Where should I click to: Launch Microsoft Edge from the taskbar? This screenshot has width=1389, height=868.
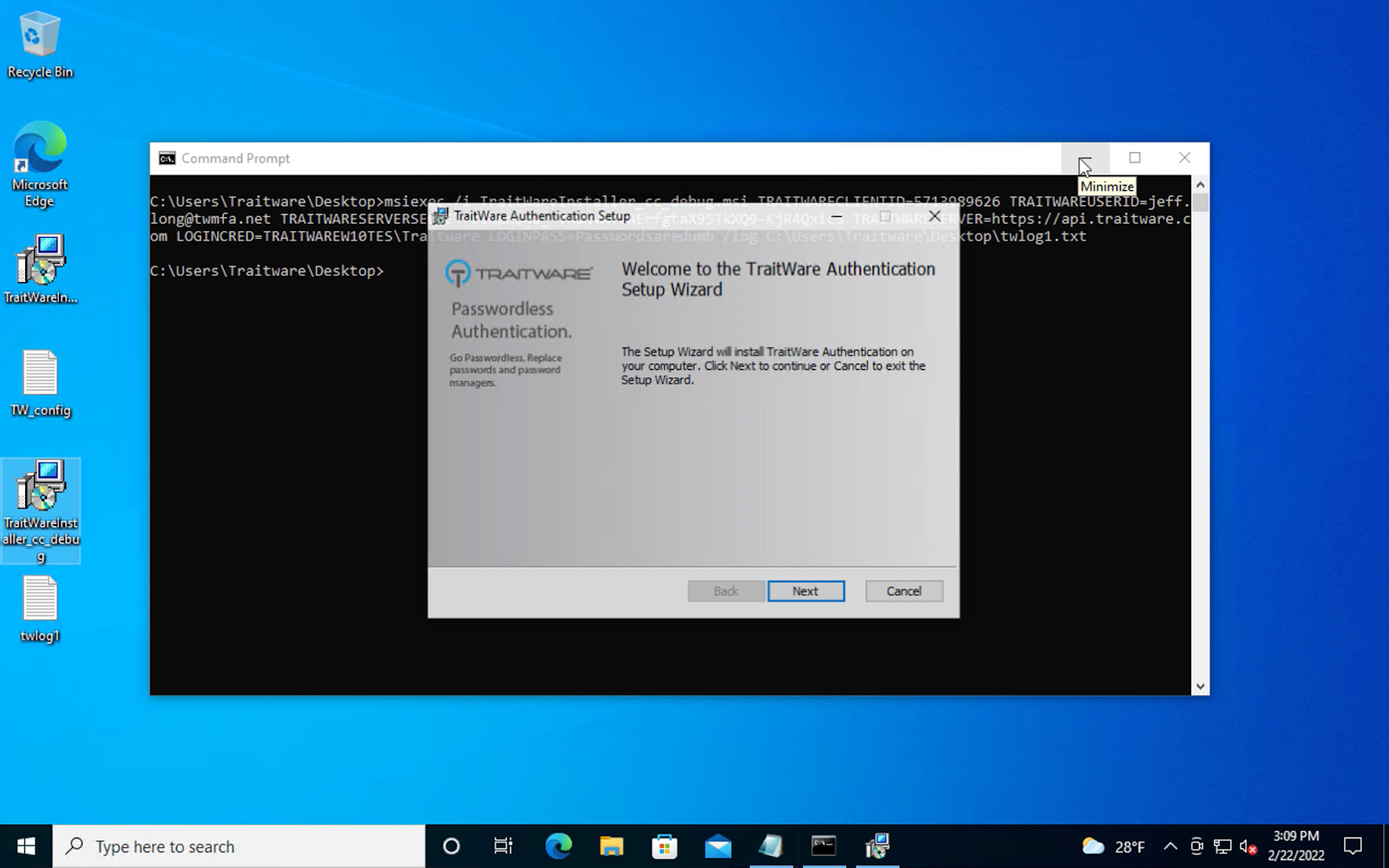558,846
